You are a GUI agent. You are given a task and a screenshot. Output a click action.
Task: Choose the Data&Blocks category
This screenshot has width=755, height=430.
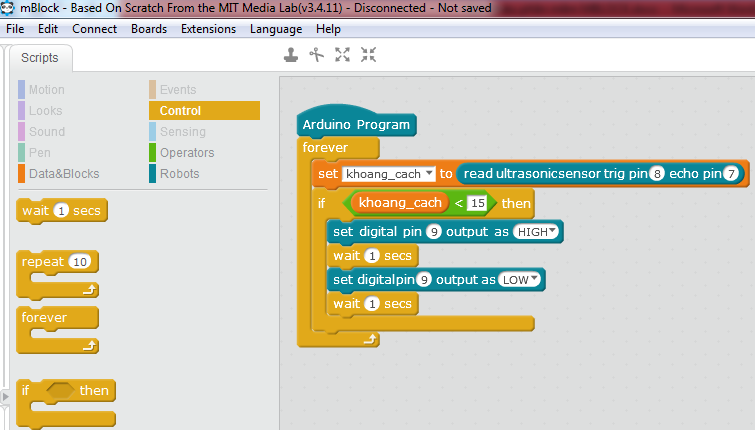tap(63, 174)
